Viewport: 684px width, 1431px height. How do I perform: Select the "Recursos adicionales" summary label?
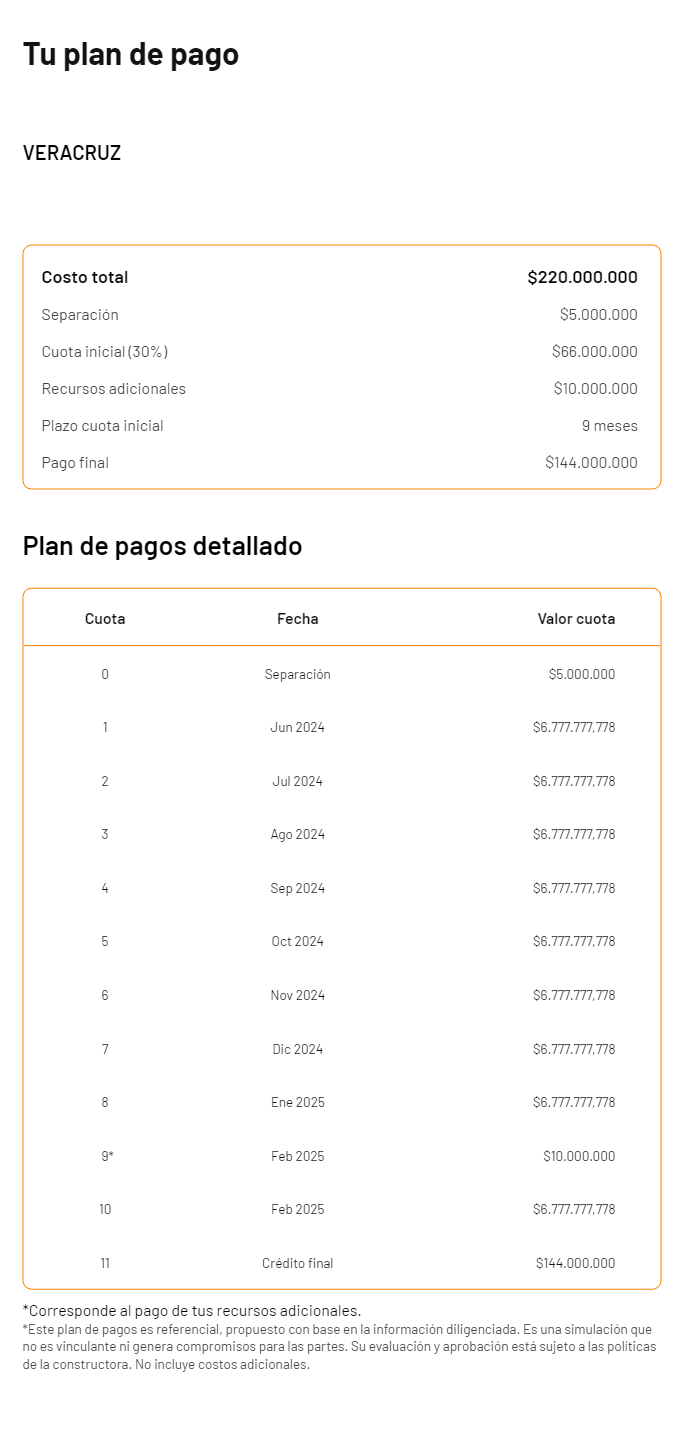point(114,389)
